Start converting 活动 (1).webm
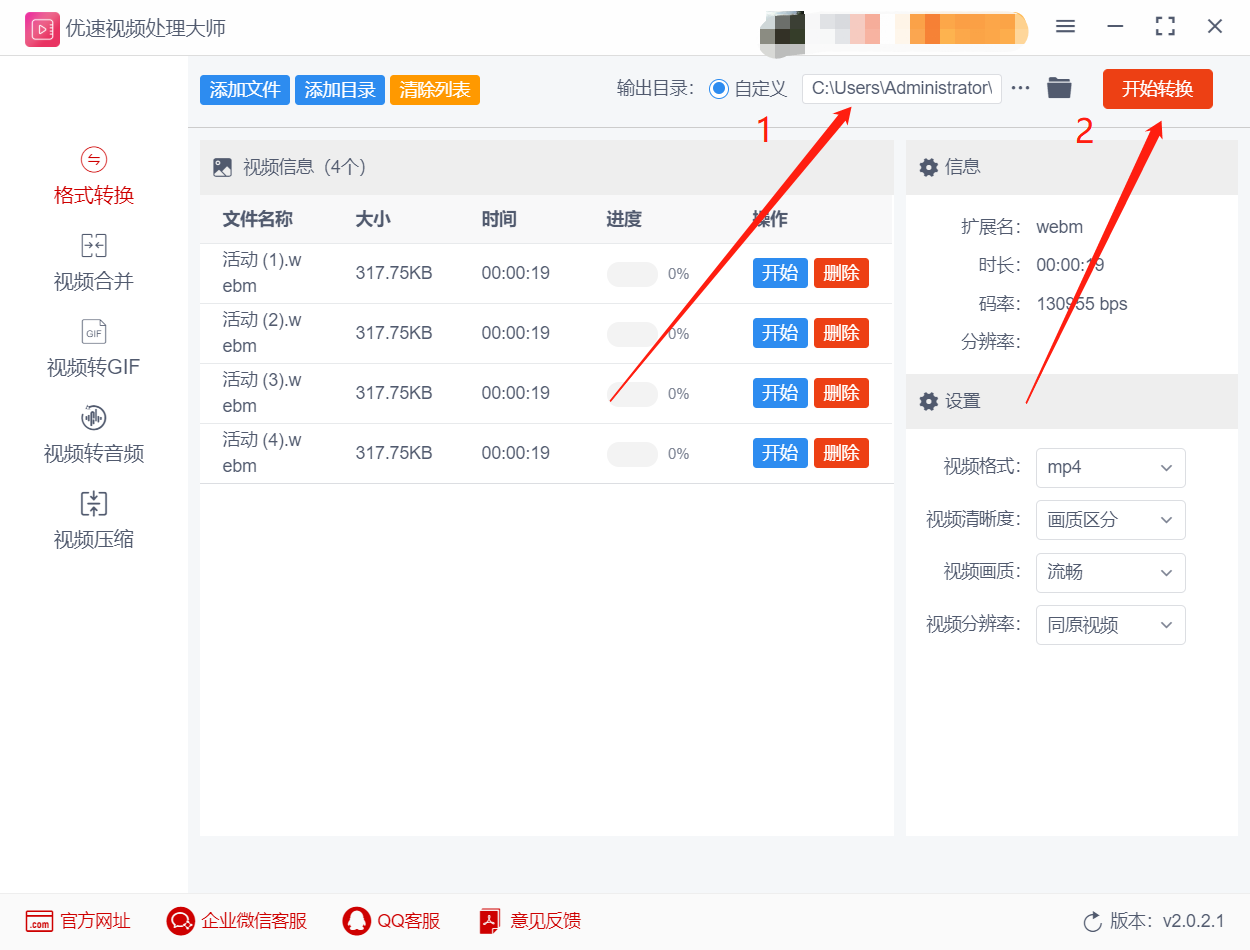Viewport: 1250px width, 950px height. tap(780, 273)
